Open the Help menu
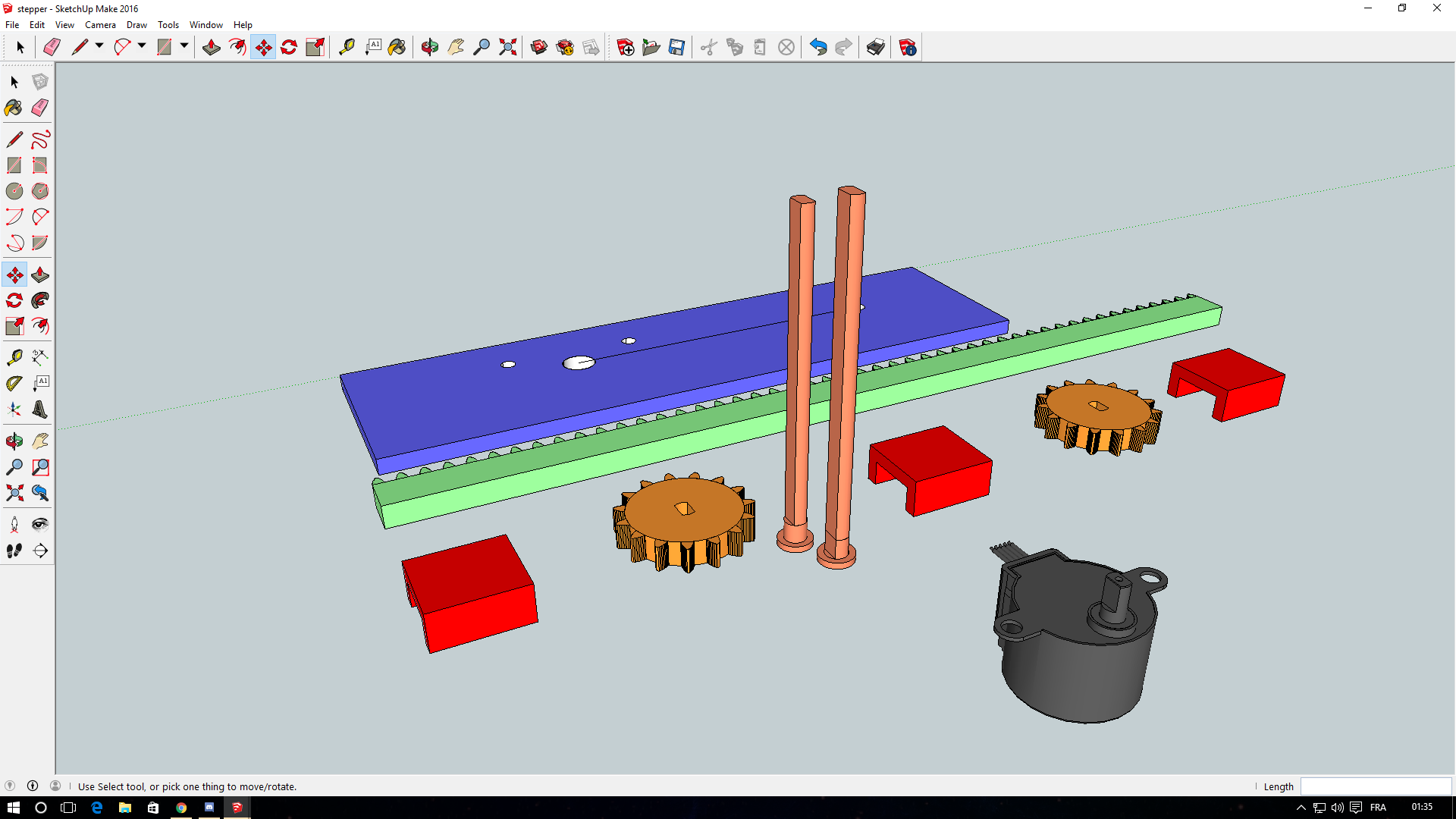The image size is (1456, 819). [243, 25]
